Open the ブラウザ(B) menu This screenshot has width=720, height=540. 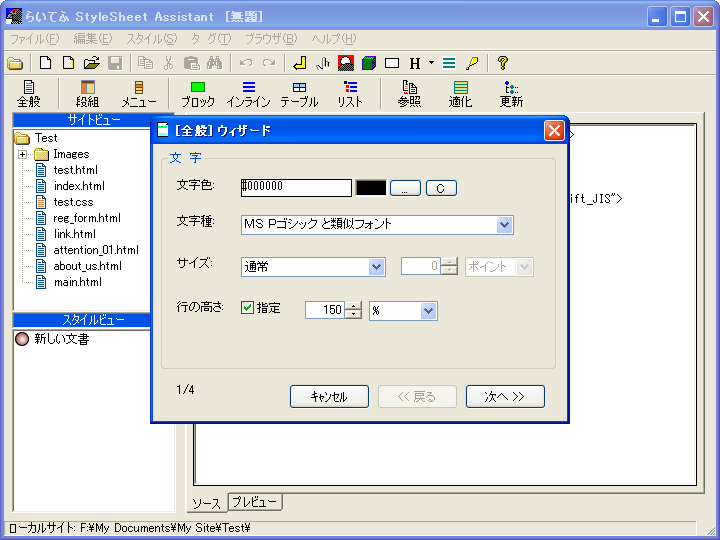271,39
